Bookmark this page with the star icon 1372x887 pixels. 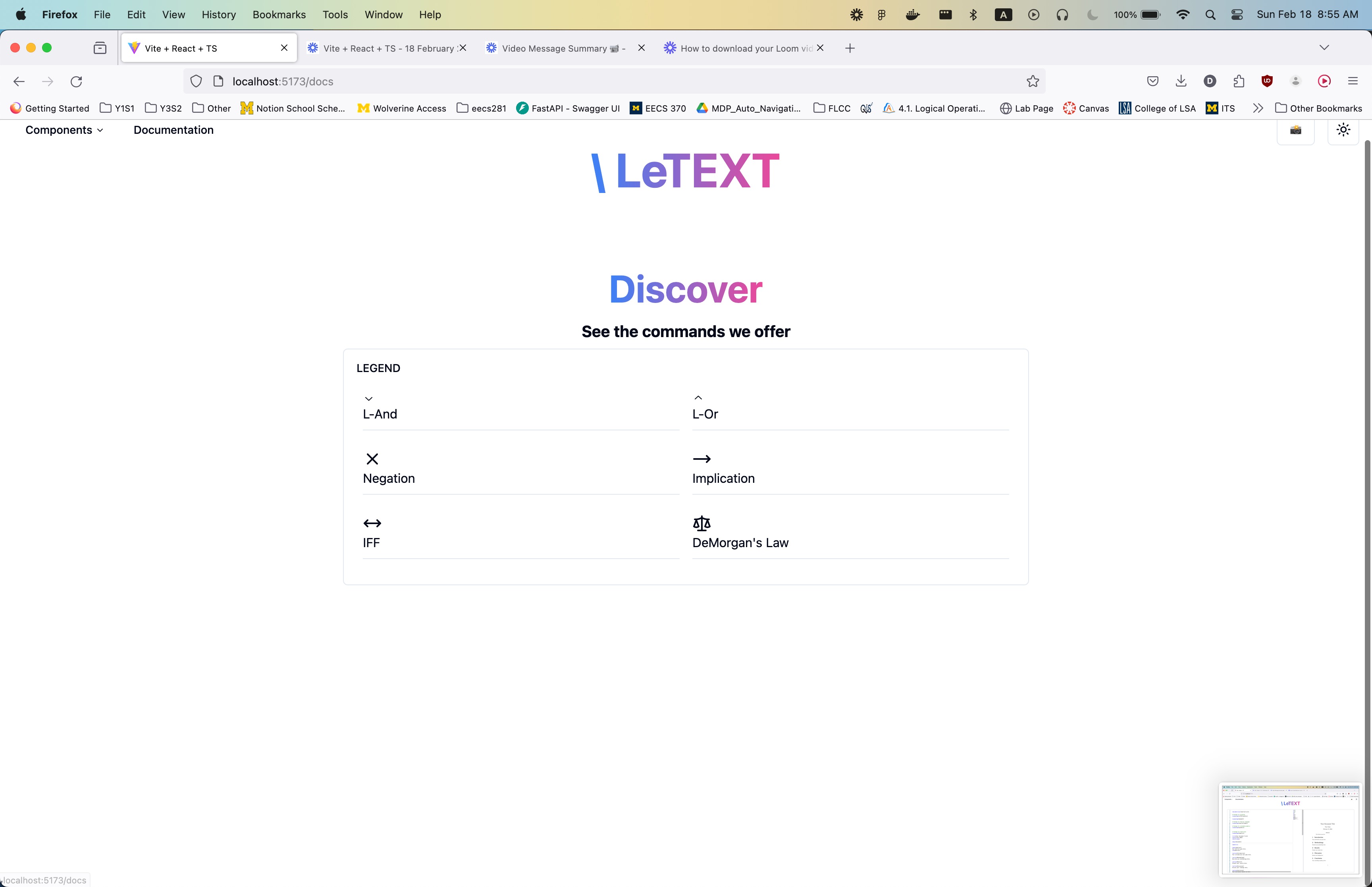[x=1032, y=81]
